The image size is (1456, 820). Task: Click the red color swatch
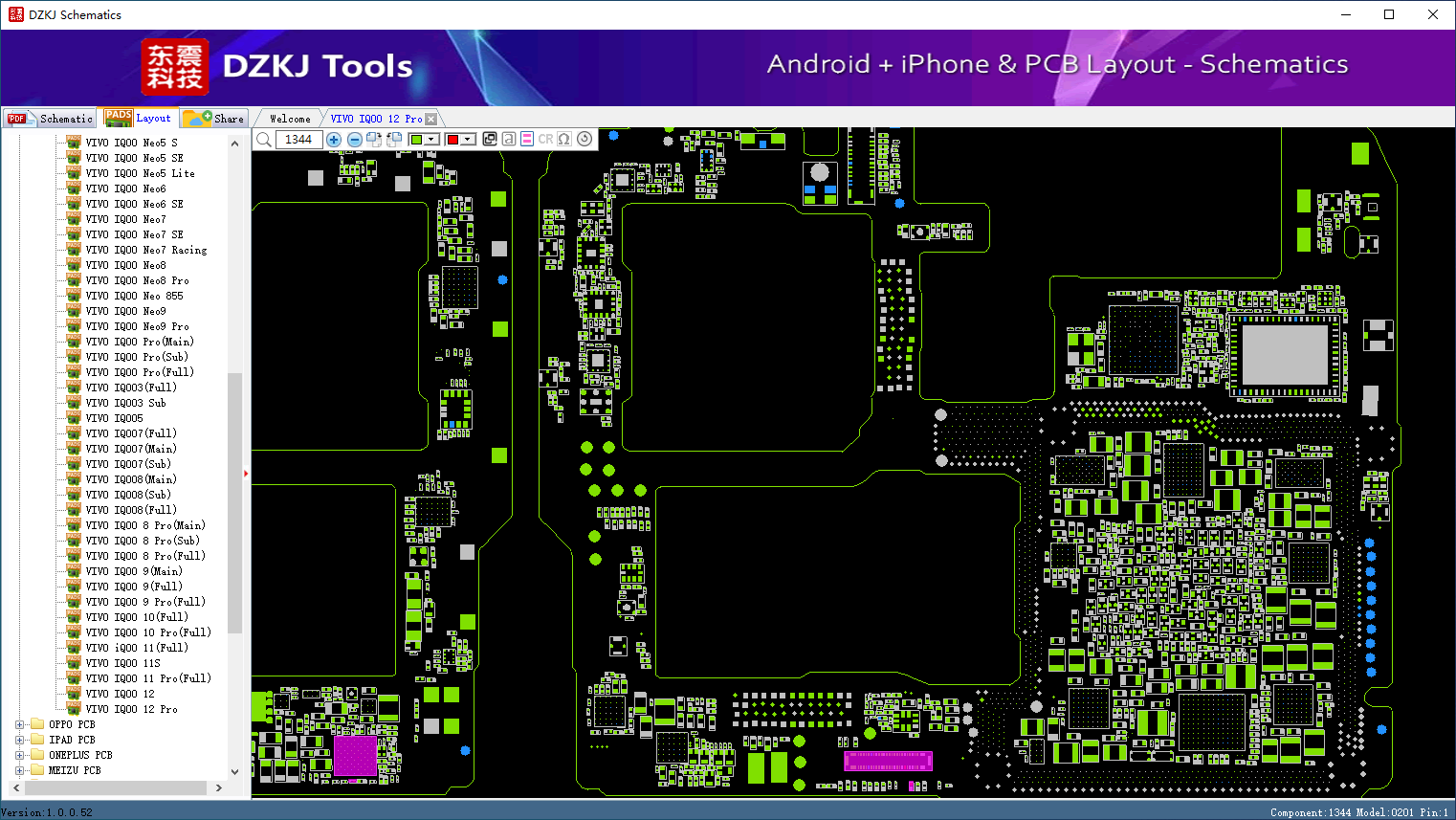click(452, 140)
